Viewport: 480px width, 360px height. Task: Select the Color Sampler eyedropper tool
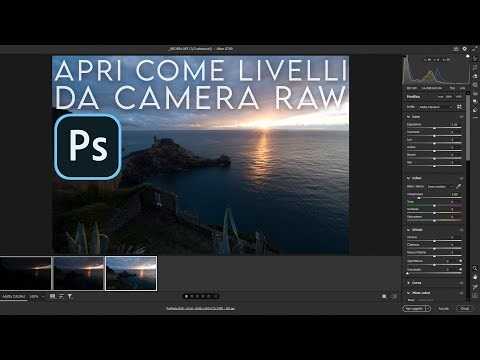[x=475, y=287]
